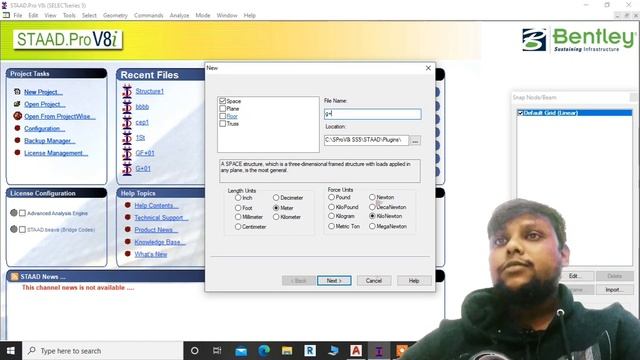Screen dimensions: 640x360
Task: Open the Mode menu
Action: [202, 15]
